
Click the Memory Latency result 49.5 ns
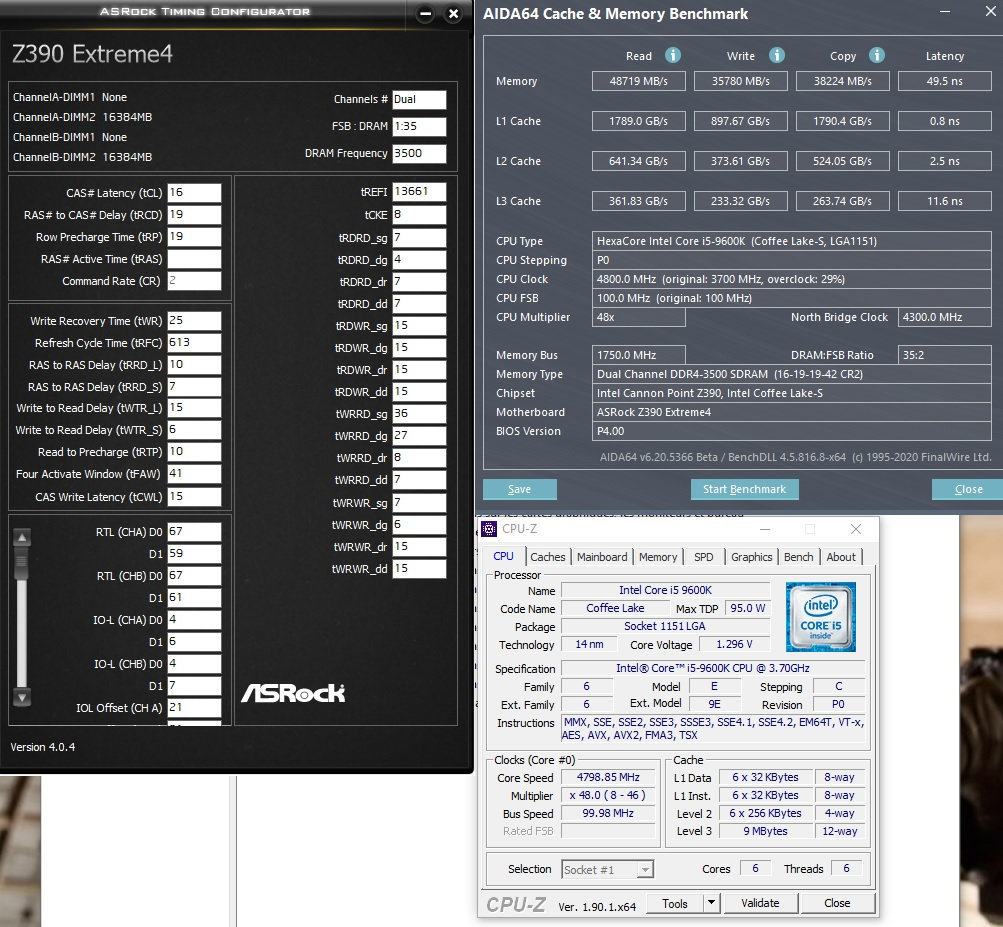pyautogui.click(x=944, y=81)
